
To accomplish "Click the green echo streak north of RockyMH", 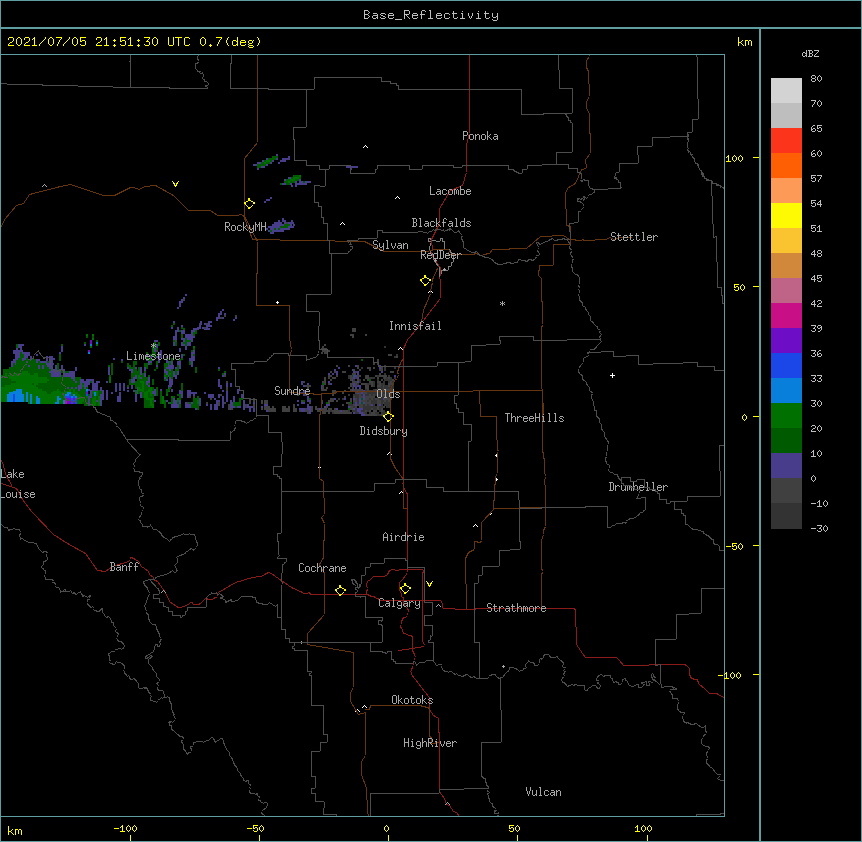I will (268, 162).
